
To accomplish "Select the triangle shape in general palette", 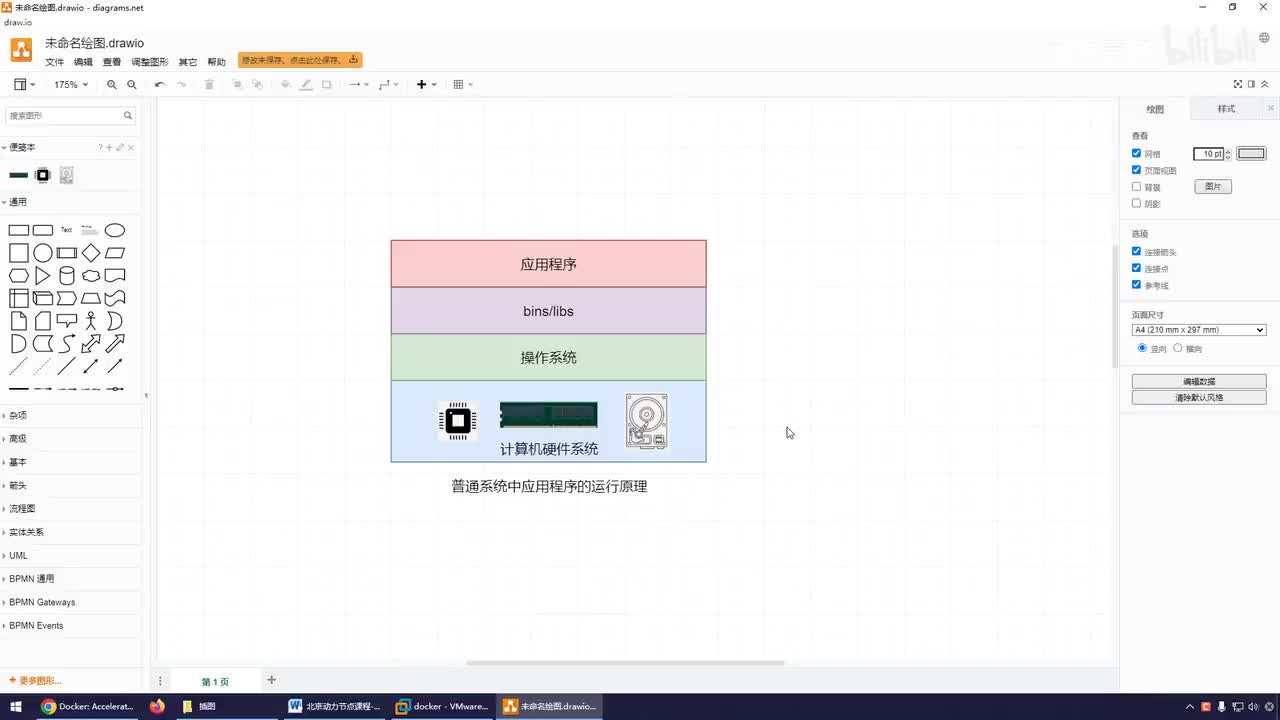I will pyautogui.click(x=43, y=276).
